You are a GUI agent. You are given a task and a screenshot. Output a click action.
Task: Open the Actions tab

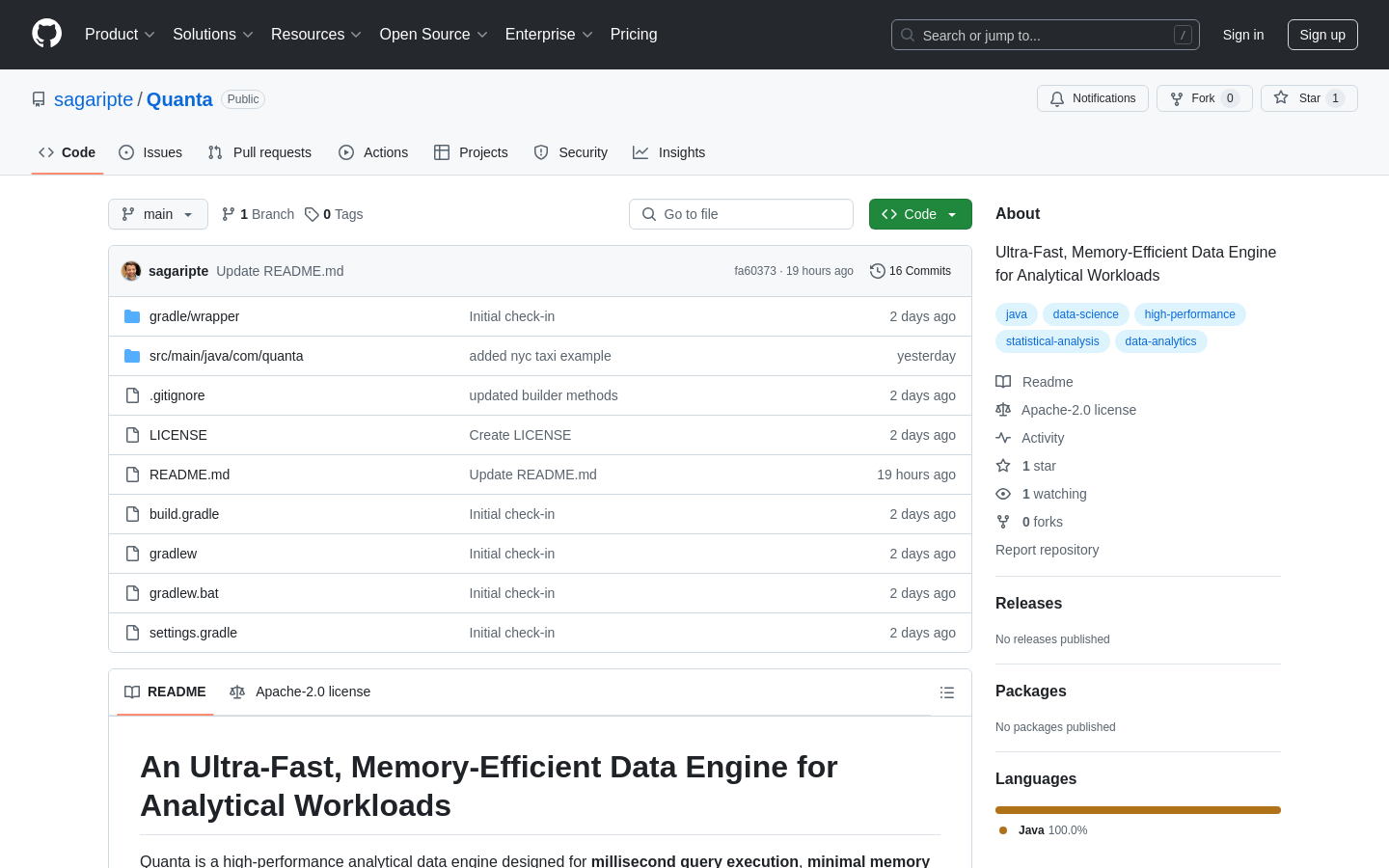(x=373, y=152)
